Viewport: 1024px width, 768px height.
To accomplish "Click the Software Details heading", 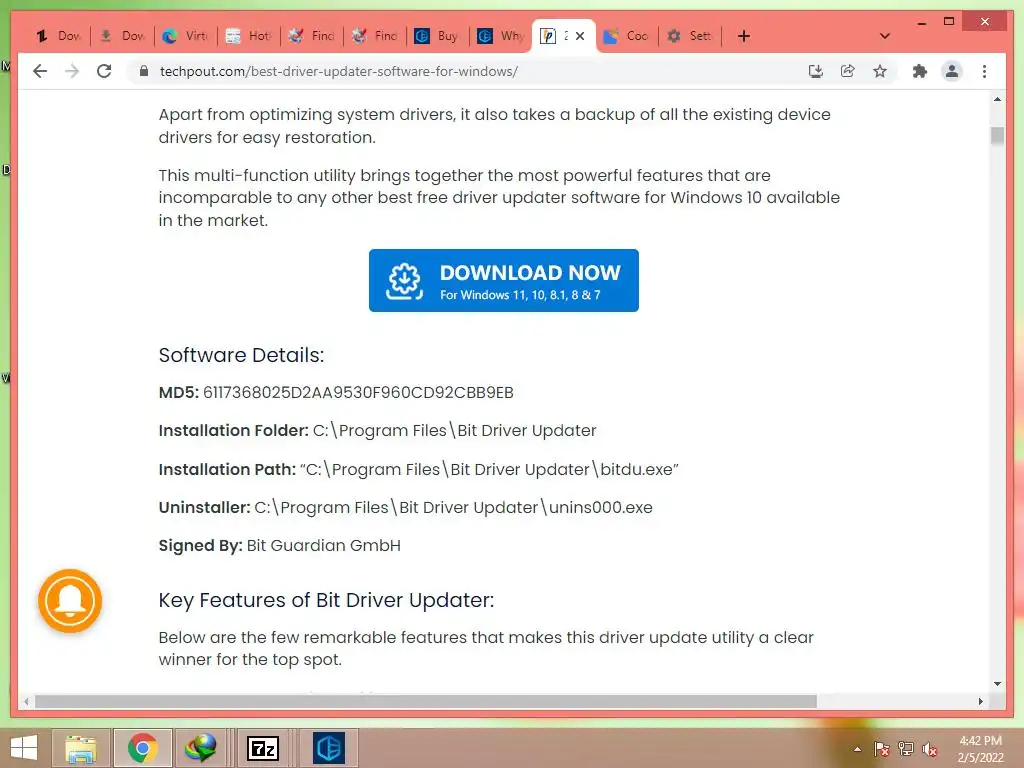I will (241, 355).
